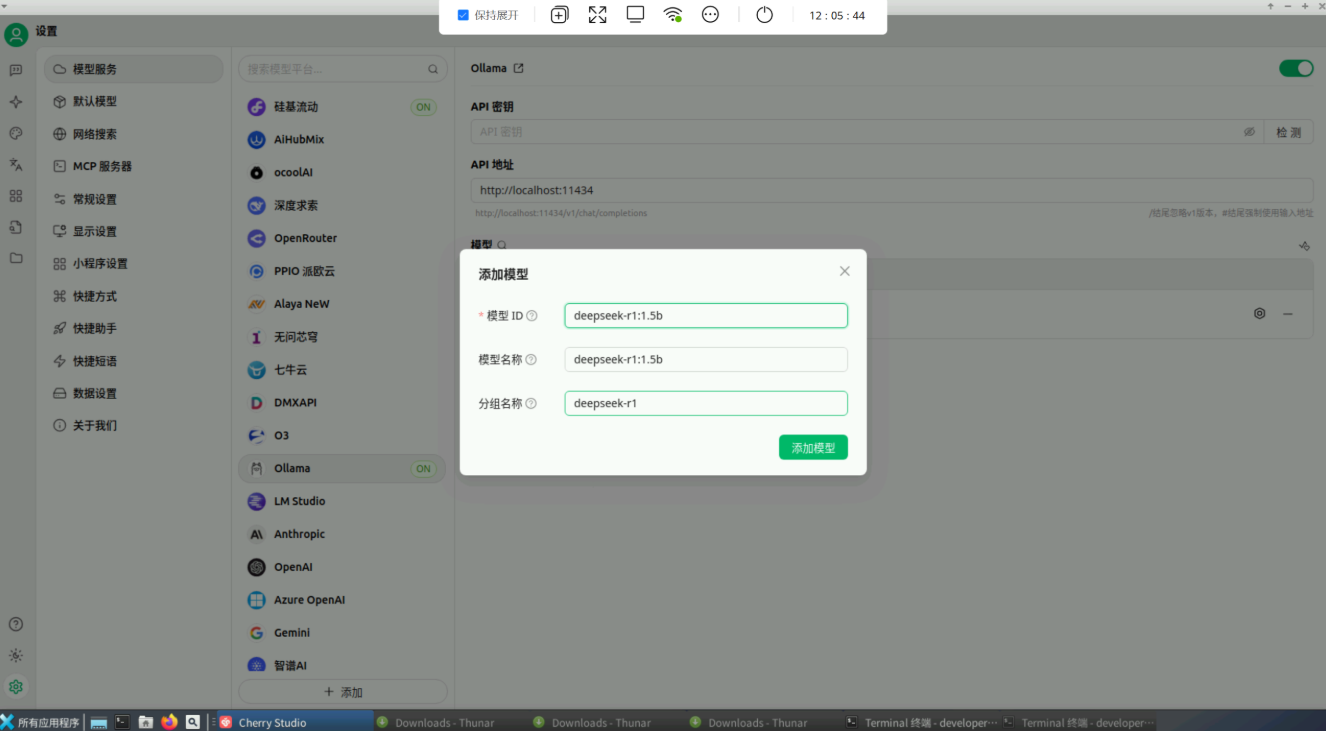Click the API 地址 input field
The width and height of the screenshot is (1326, 731).
pyautogui.click(x=892, y=190)
